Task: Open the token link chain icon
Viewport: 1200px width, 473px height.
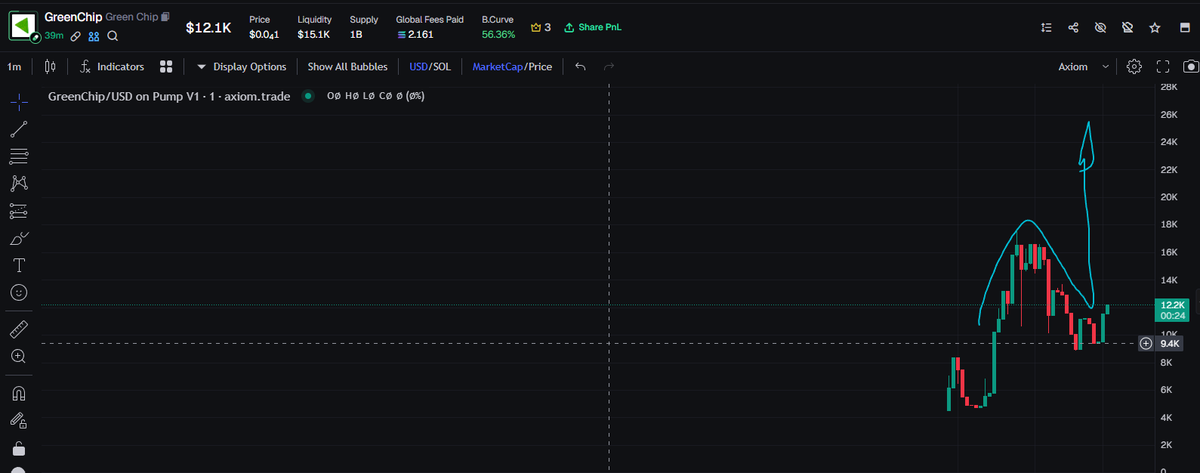Action: coord(75,35)
